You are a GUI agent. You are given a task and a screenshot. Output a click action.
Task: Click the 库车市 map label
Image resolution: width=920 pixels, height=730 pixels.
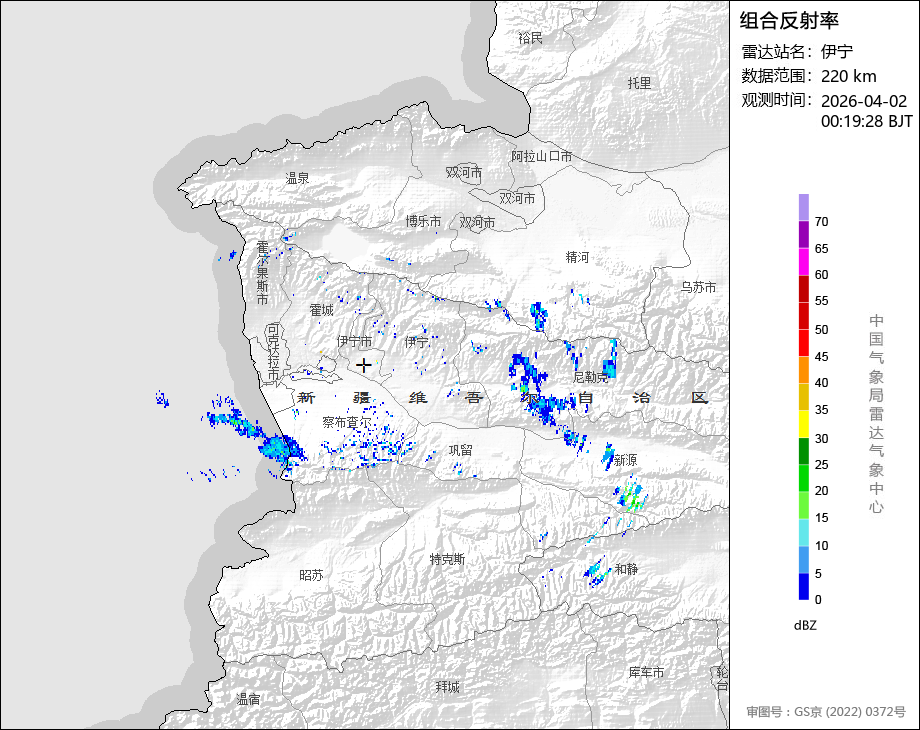tap(646, 672)
